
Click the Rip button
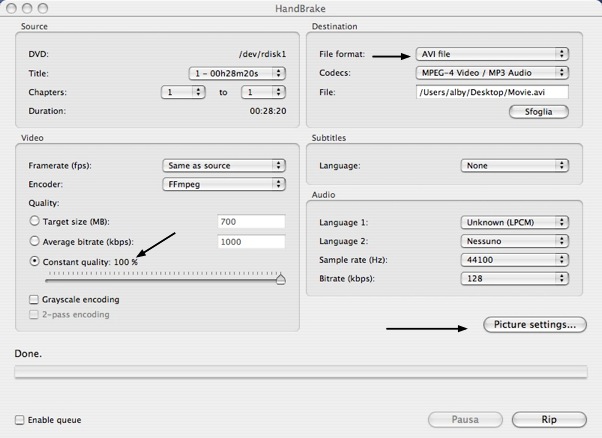click(x=549, y=420)
